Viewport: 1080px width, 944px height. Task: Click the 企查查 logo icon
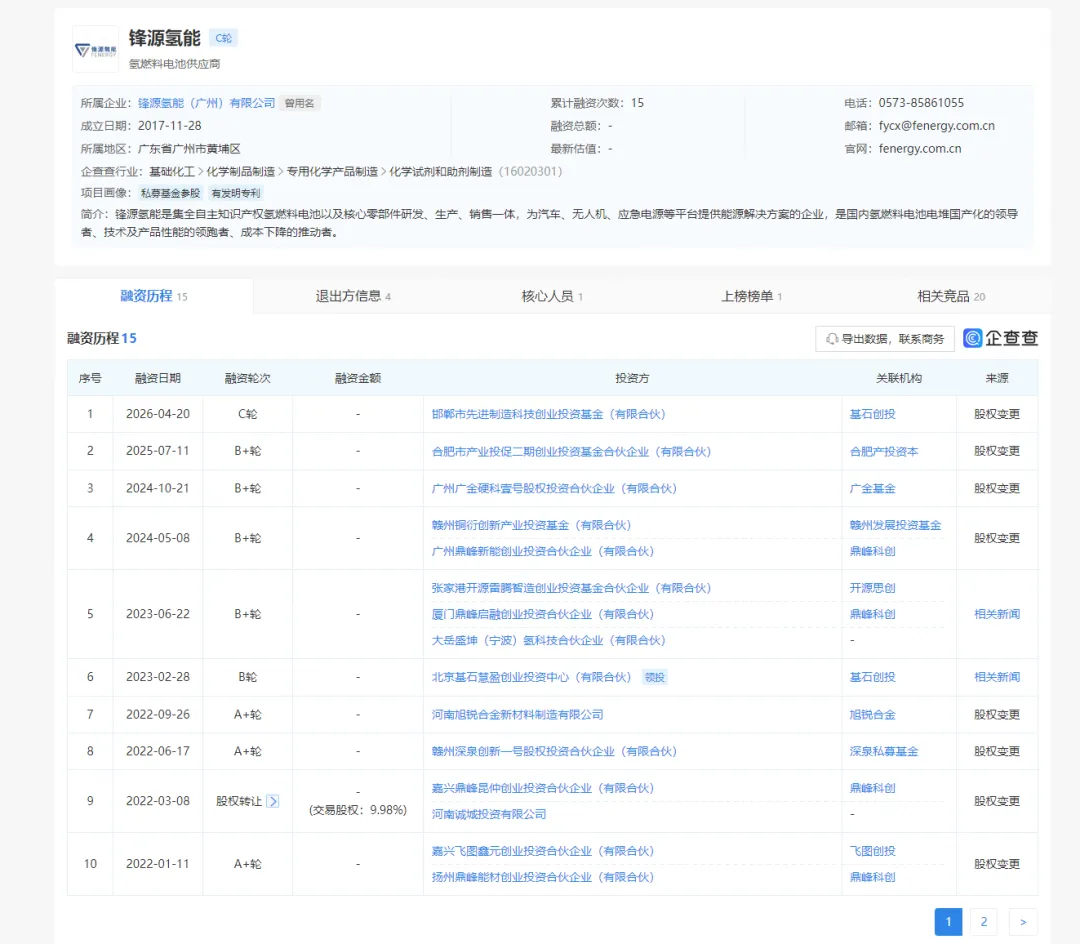point(973,338)
